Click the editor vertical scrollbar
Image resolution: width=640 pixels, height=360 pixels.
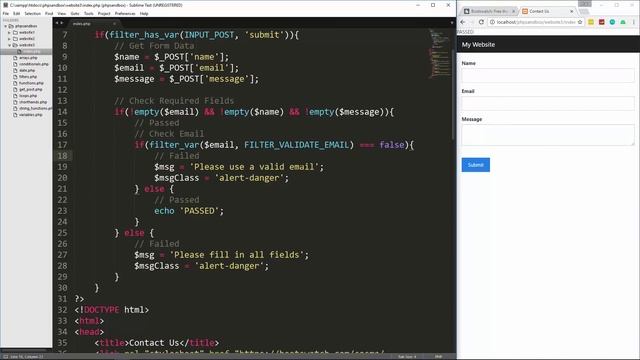coord(453,96)
